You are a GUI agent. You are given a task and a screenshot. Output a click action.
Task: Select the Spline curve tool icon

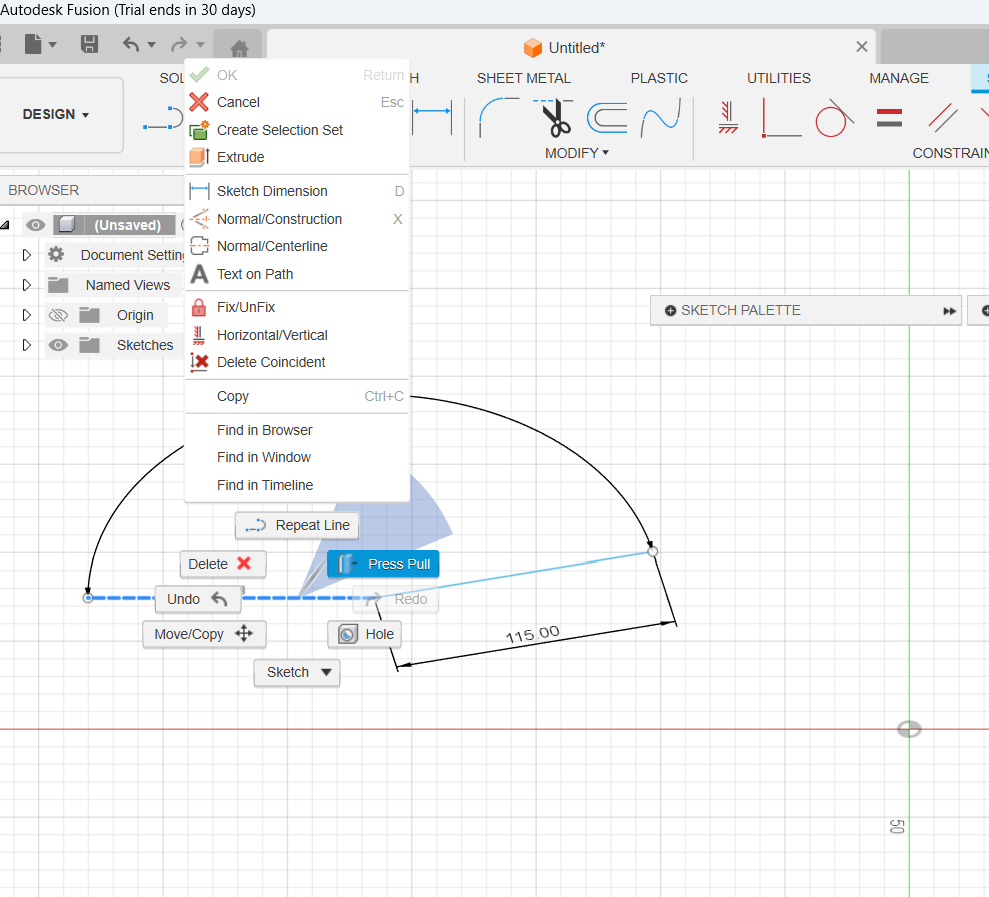click(661, 117)
